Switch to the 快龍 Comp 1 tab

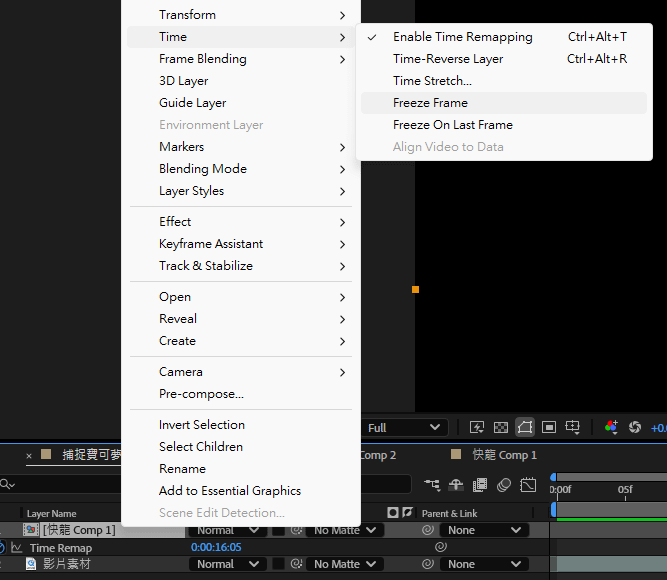[x=504, y=455]
